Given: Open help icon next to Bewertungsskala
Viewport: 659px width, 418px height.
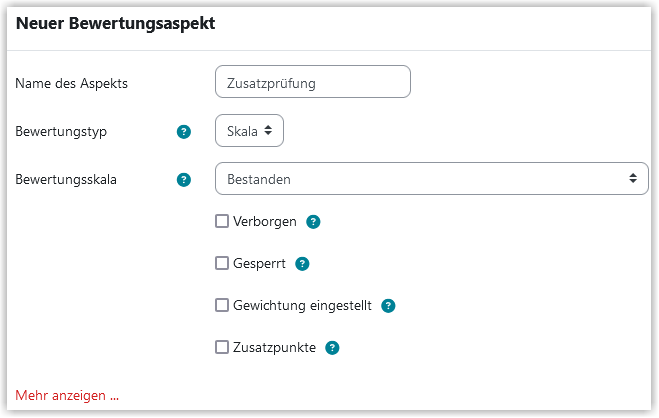Looking at the screenshot, I should tap(184, 180).
